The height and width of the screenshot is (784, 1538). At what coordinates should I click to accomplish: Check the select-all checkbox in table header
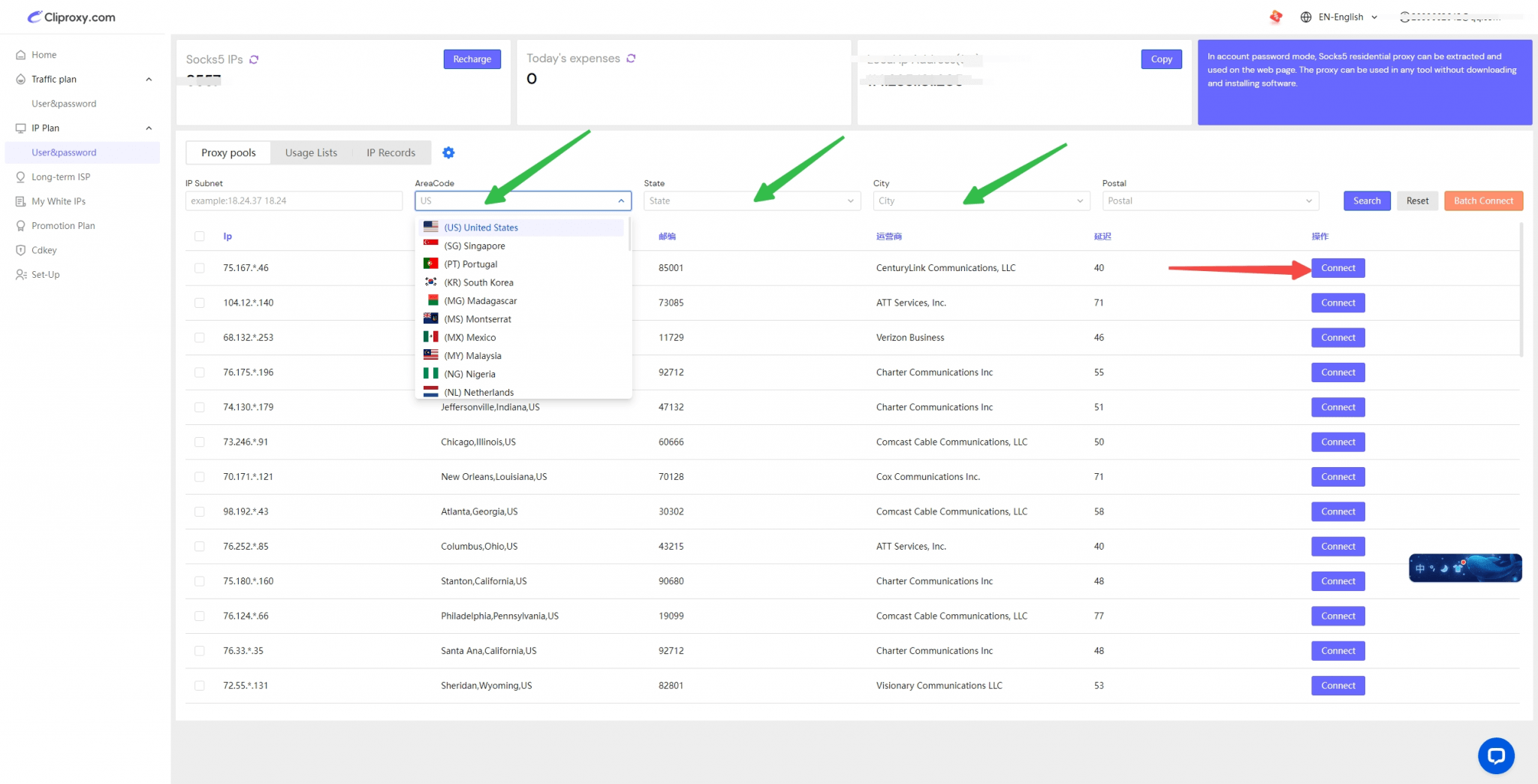tap(200, 237)
